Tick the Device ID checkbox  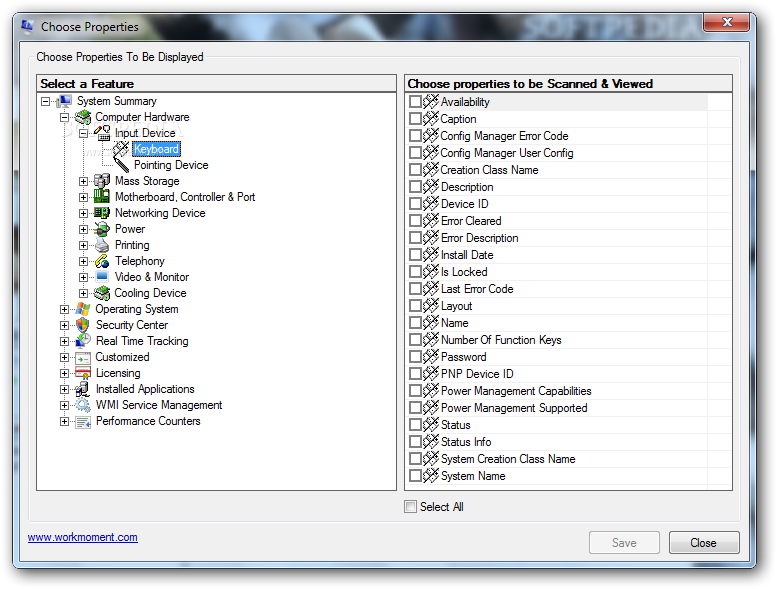pos(415,204)
